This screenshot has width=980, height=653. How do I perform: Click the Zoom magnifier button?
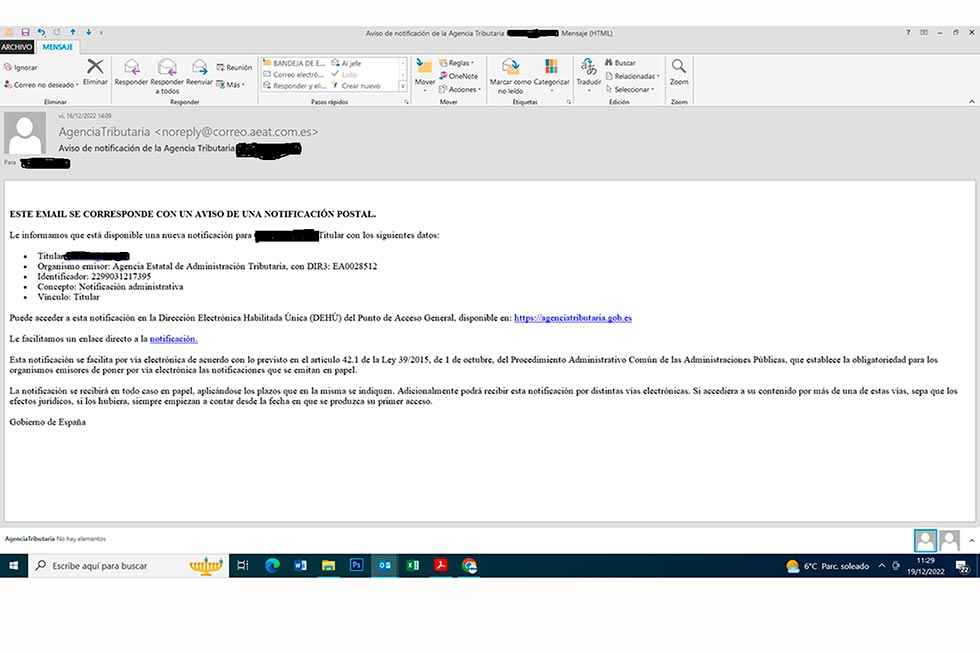[x=679, y=72]
